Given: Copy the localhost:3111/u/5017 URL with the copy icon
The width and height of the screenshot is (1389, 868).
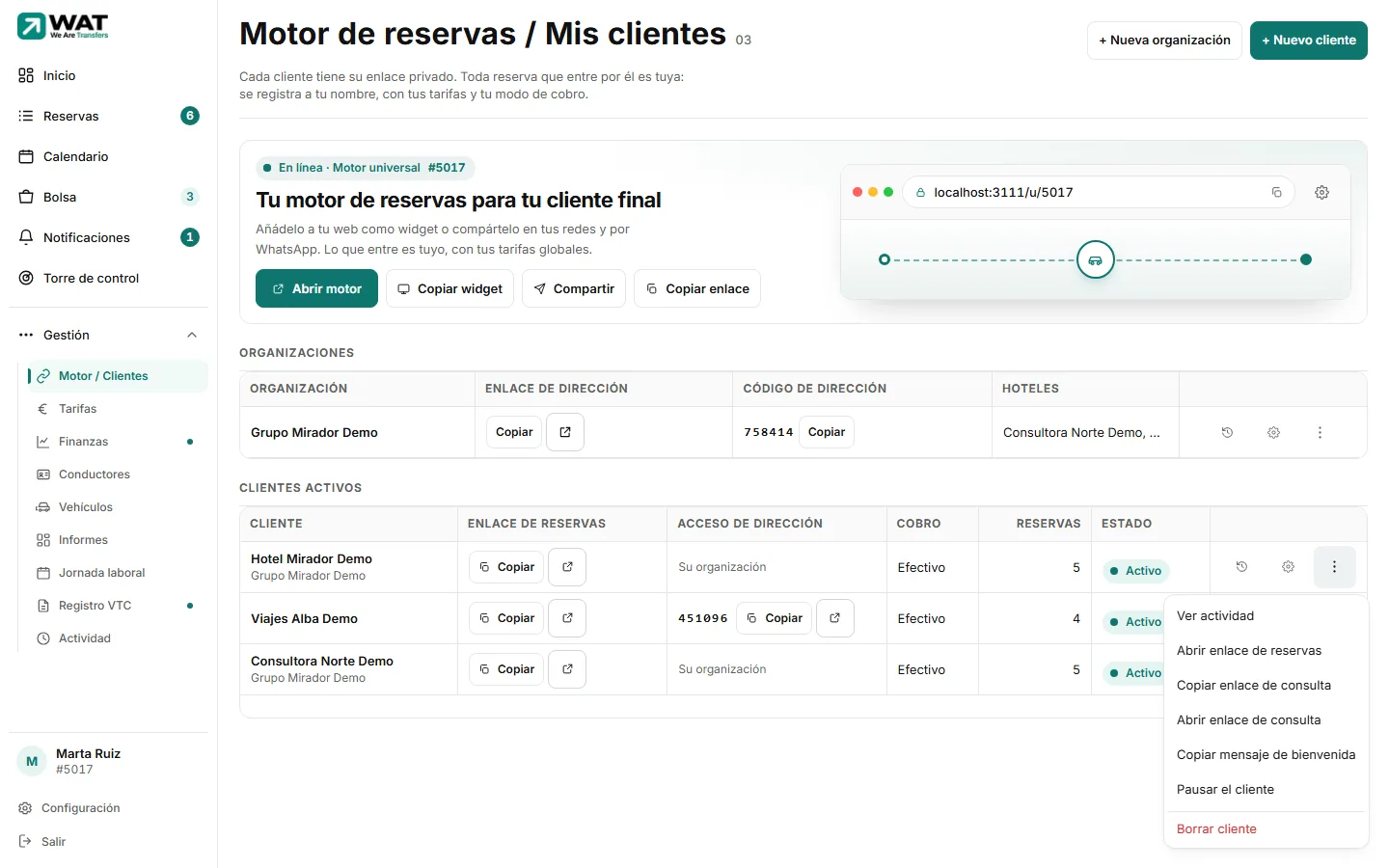Looking at the screenshot, I should click(1276, 192).
